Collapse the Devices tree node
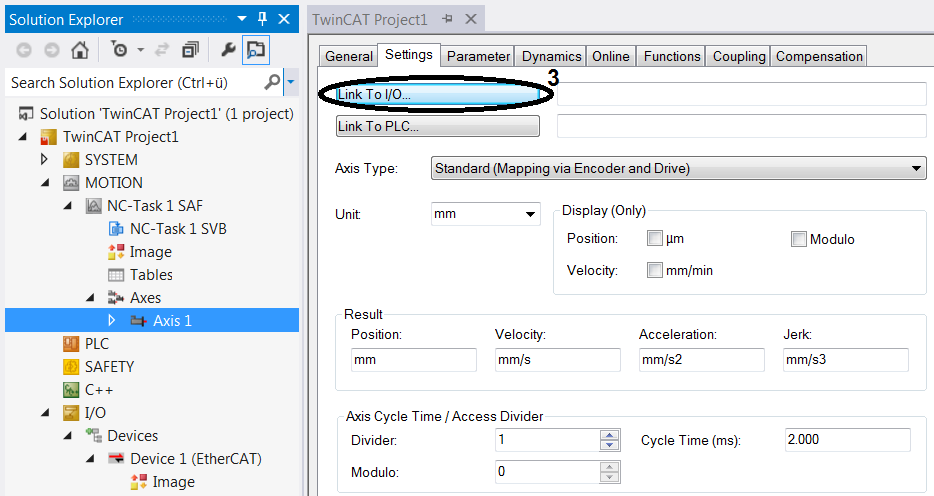The height and width of the screenshot is (496, 934). coord(68,436)
